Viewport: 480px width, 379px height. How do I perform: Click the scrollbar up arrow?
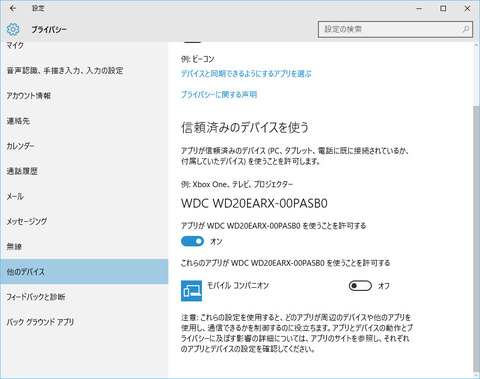click(x=476, y=46)
